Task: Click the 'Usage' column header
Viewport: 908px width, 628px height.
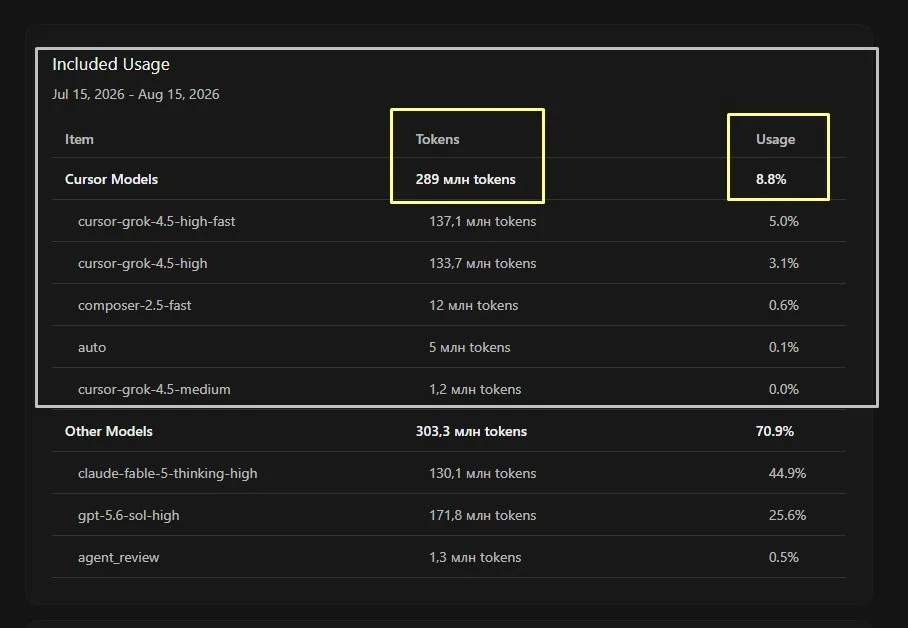Action: [x=775, y=139]
